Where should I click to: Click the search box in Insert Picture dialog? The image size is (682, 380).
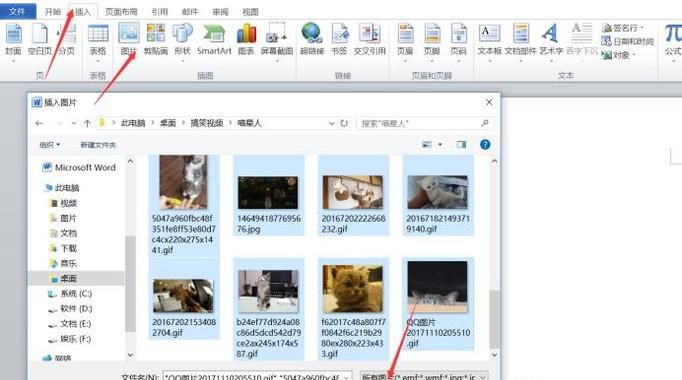tap(425, 123)
